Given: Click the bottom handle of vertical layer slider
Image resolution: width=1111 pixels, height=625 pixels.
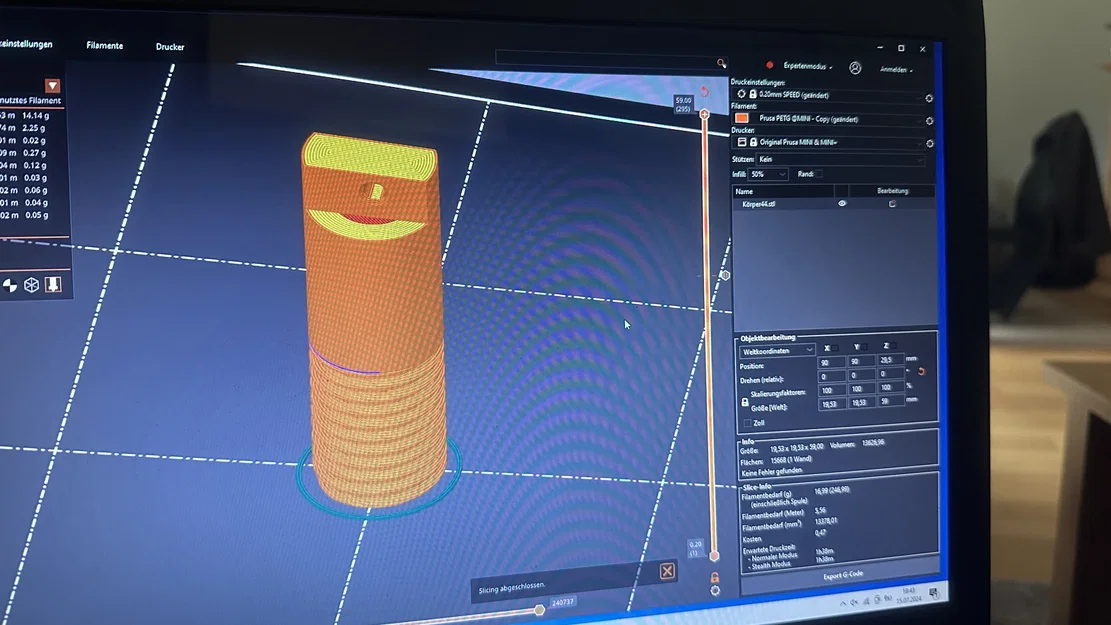Looking at the screenshot, I should [714, 557].
